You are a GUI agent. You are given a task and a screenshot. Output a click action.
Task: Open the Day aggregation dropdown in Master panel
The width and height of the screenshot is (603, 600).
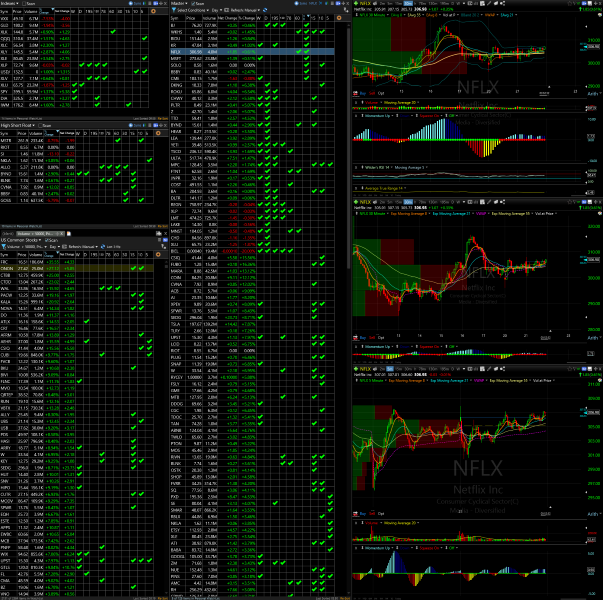click(217, 10)
